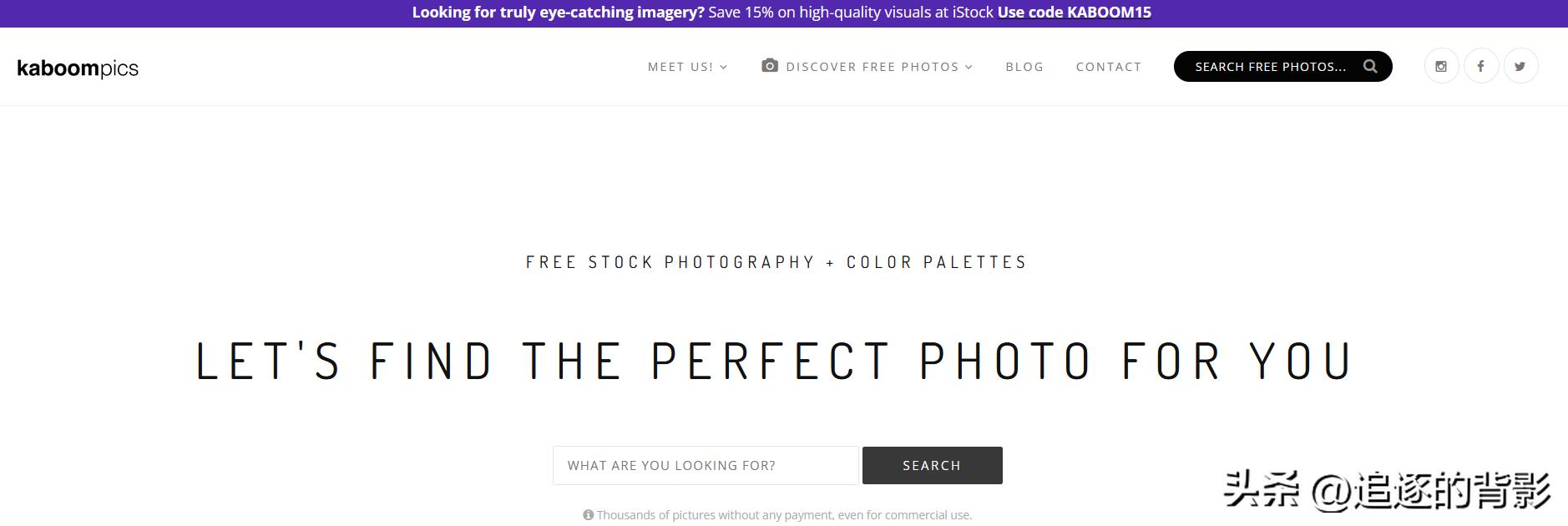Viewport: 1568px width, 526px height.
Task: Open the BLOG menu item
Action: coord(1024,67)
